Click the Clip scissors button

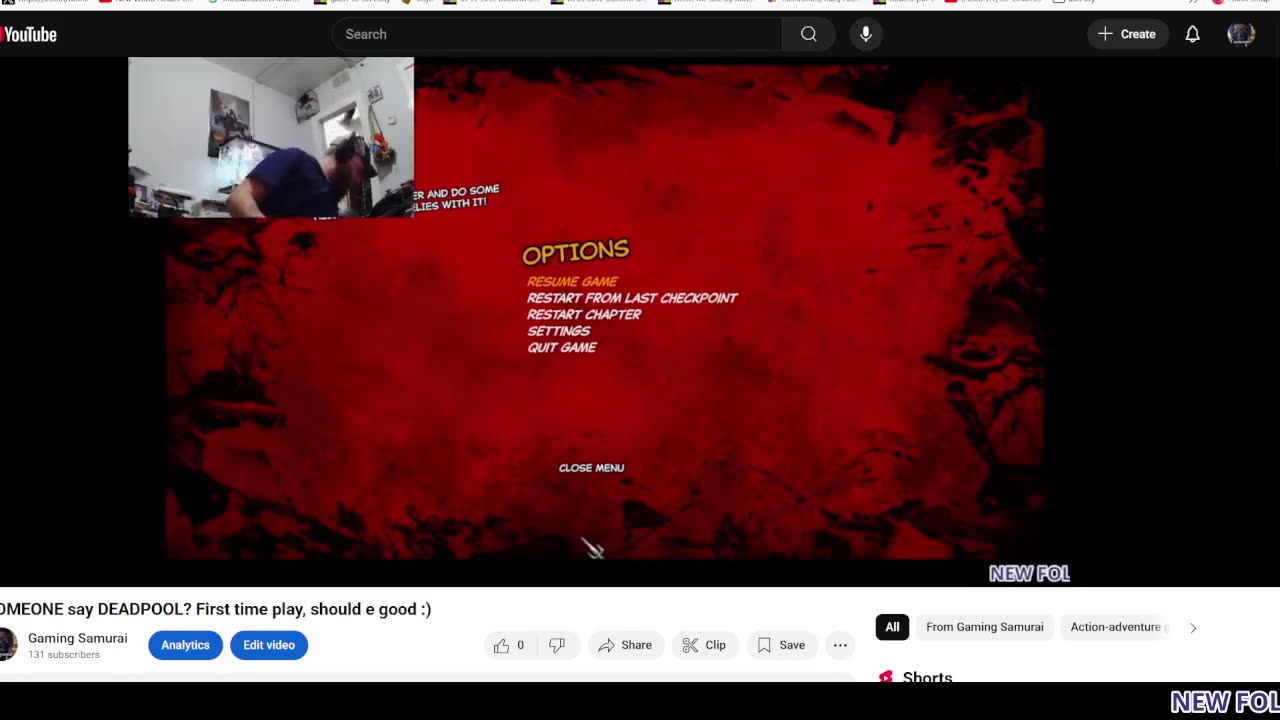[x=704, y=645]
